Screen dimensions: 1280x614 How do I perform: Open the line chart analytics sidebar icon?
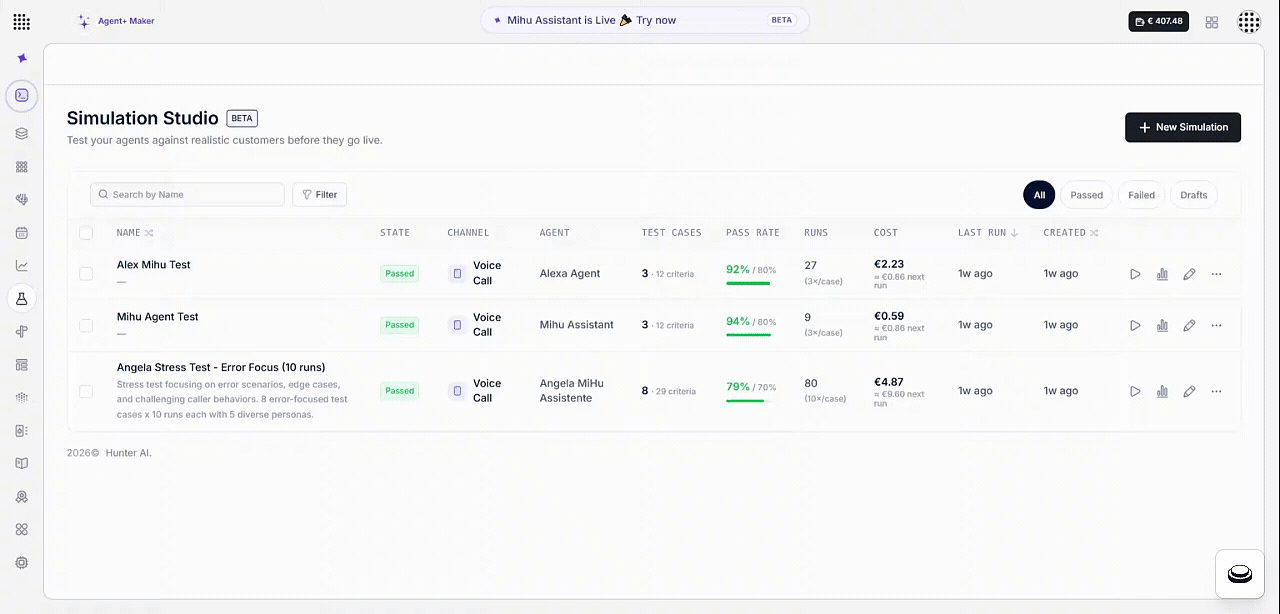pos(22,265)
